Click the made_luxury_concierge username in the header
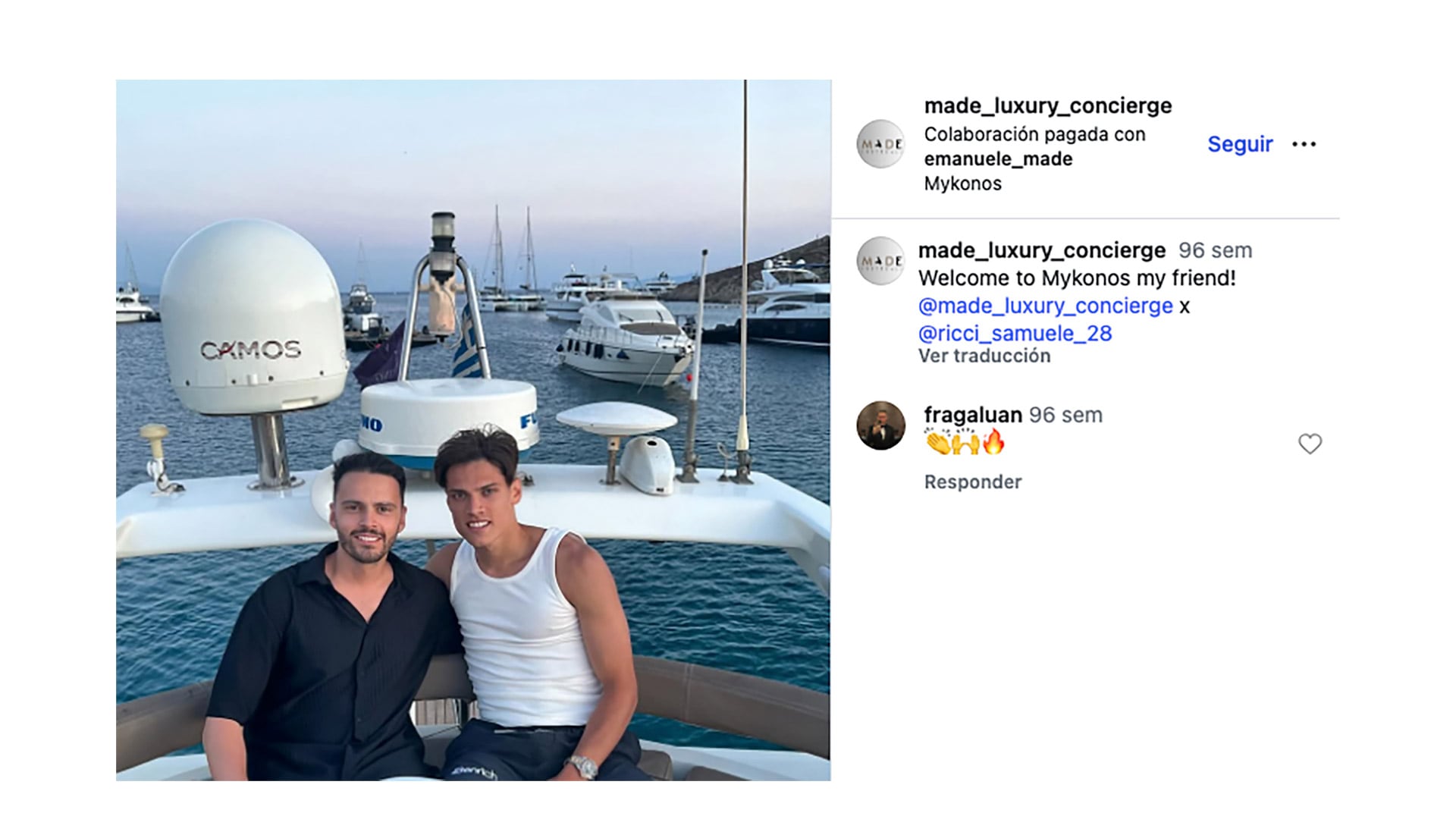This screenshot has width=1456, height=835. point(1046,105)
